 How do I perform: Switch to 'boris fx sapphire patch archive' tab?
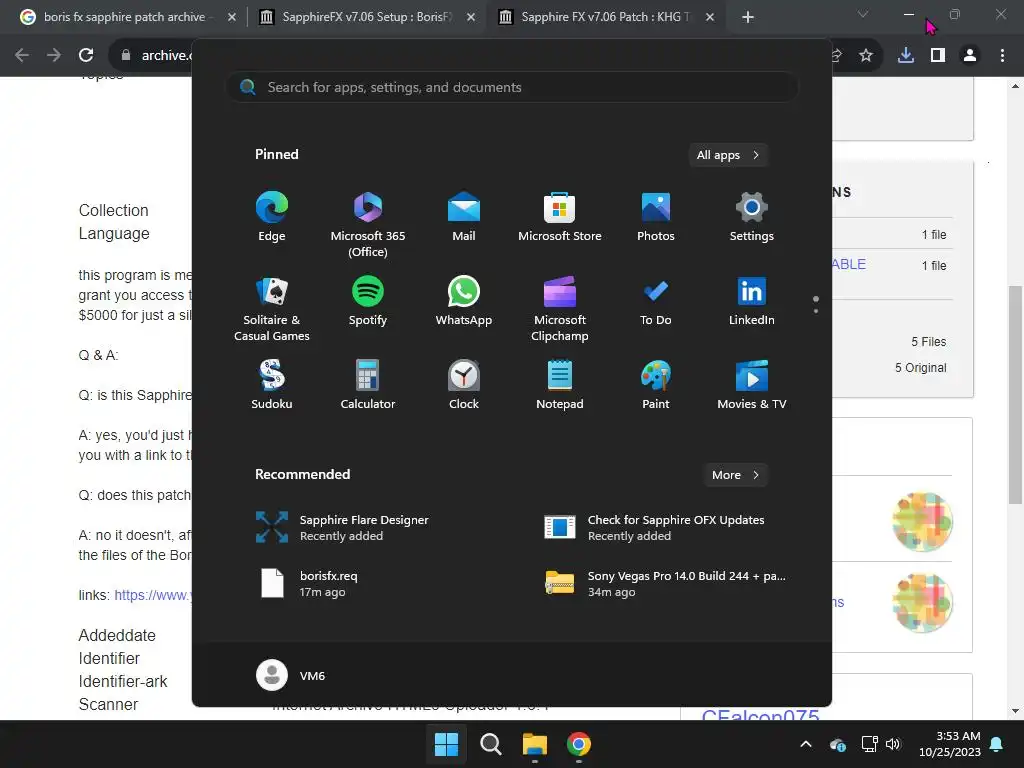(127, 17)
